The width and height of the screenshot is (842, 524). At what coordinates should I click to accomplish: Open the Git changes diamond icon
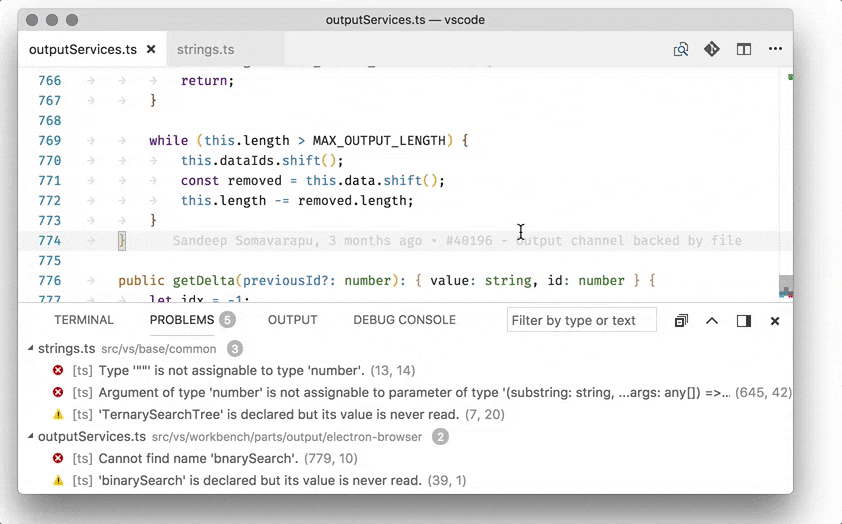coord(712,49)
